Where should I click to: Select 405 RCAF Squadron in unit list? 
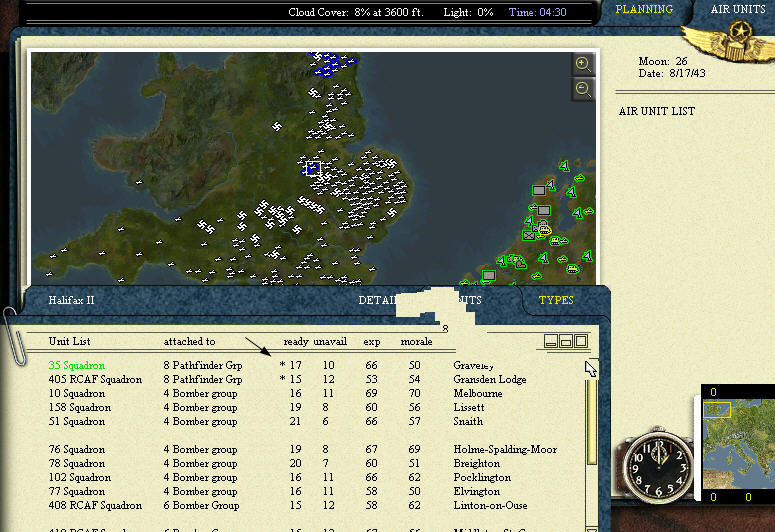(95, 379)
